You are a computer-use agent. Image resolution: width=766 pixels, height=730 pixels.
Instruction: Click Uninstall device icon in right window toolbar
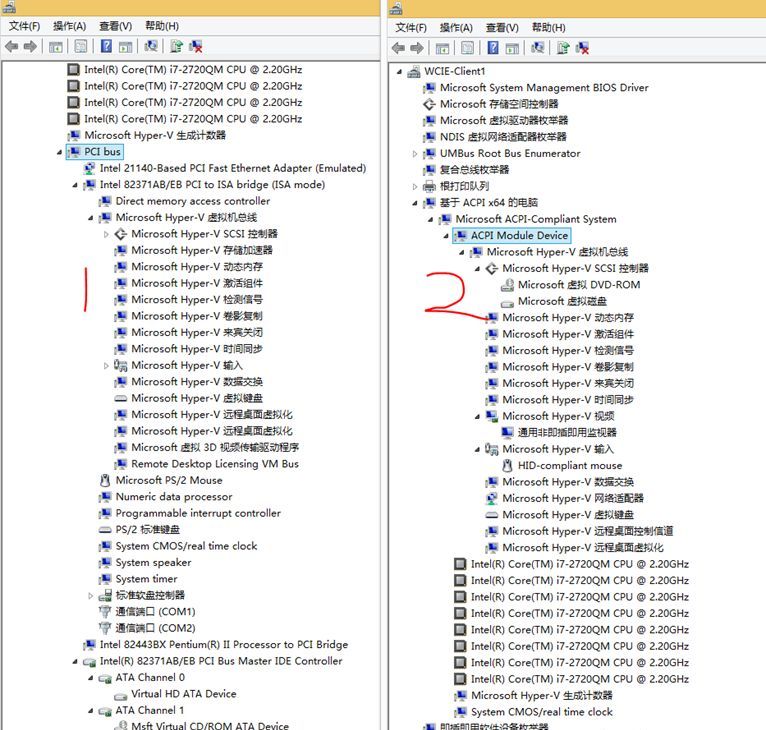coord(582,47)
